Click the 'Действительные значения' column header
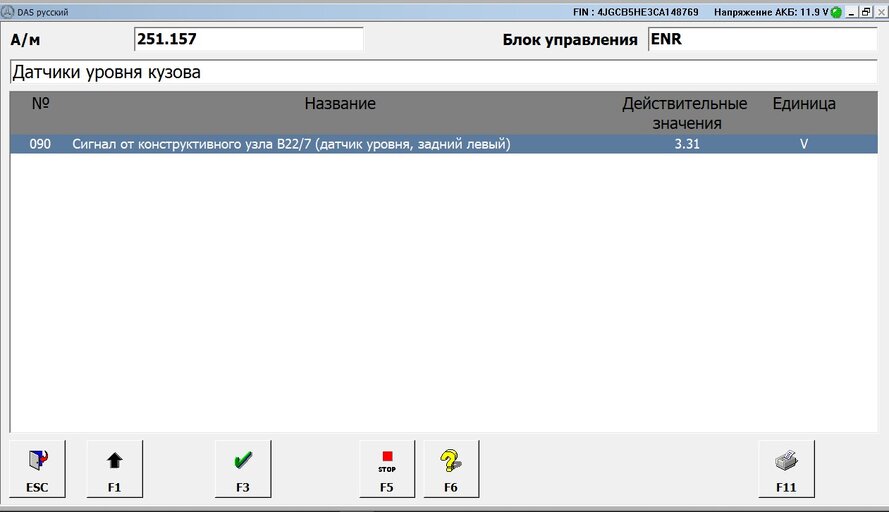The height and width of the screenshot is (512, 889). [x=685, y=113]
